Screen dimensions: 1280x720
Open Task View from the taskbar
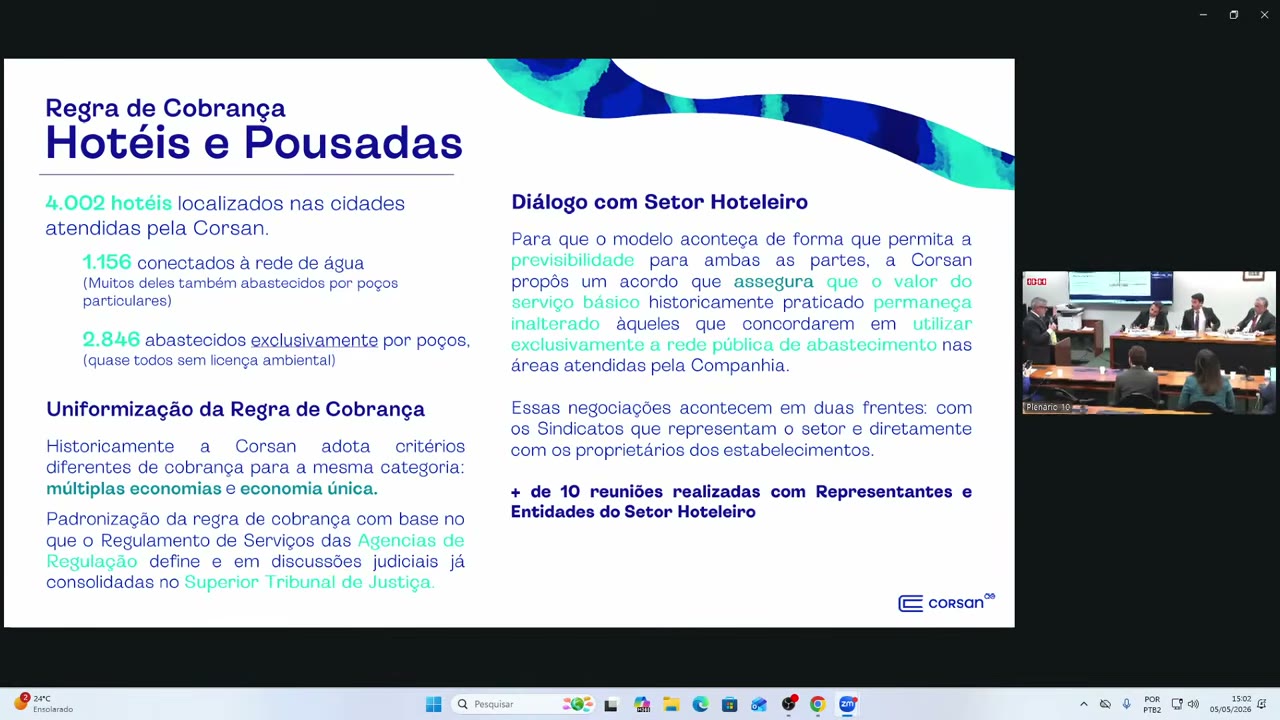pos(611,704)
